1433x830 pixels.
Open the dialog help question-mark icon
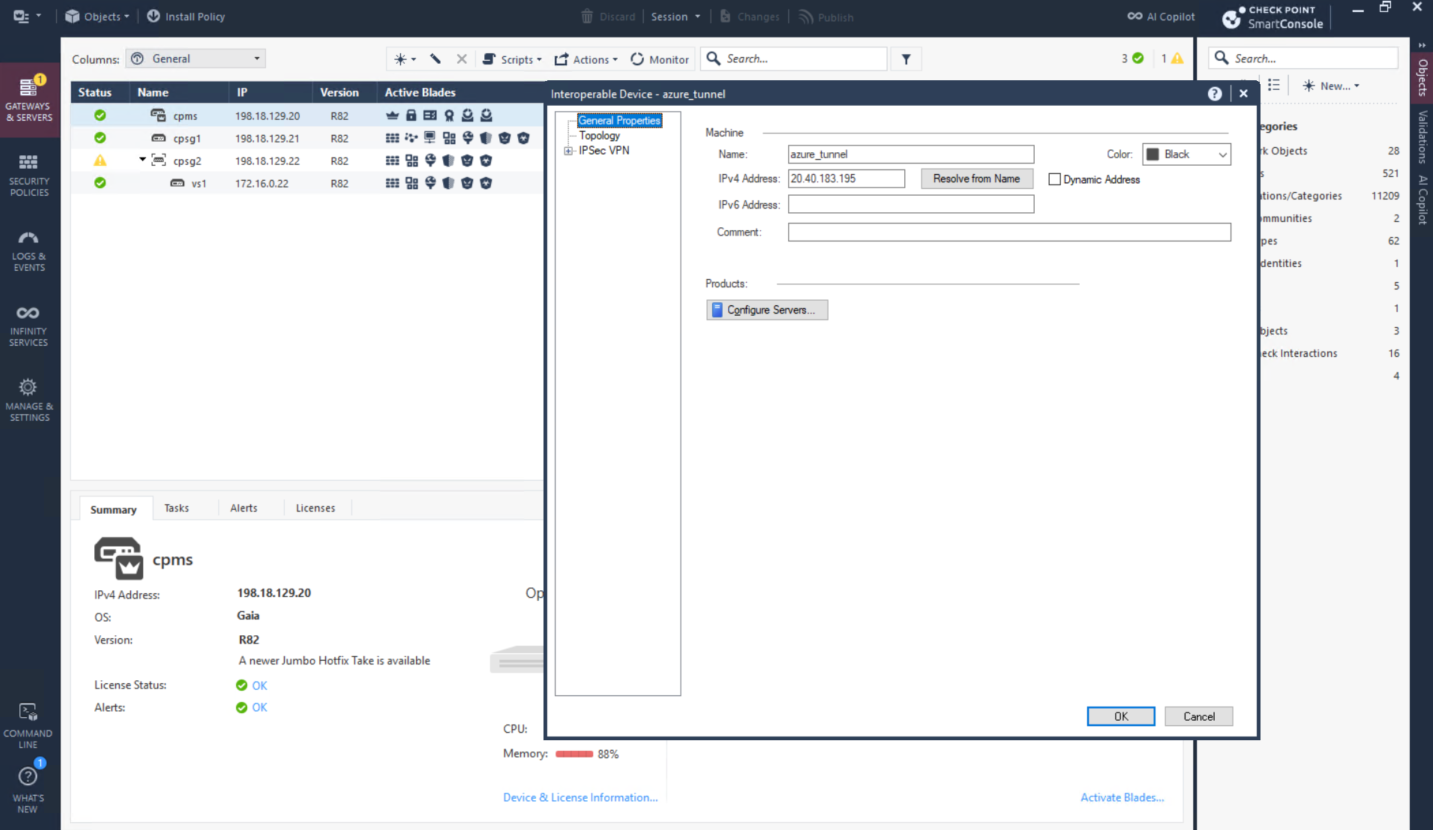[1215, 93]
